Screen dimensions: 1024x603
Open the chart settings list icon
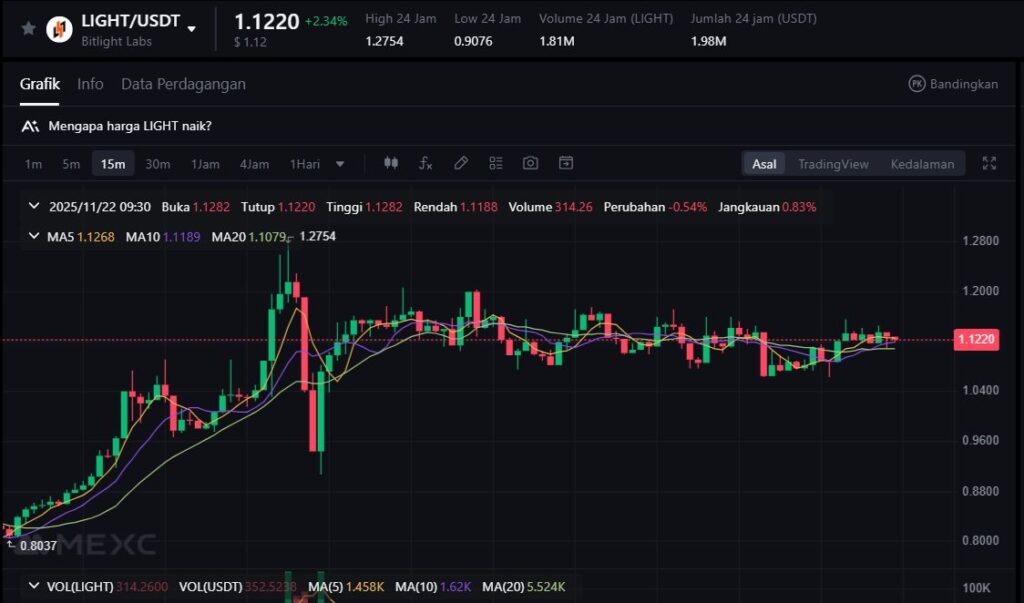click(496, 164)
